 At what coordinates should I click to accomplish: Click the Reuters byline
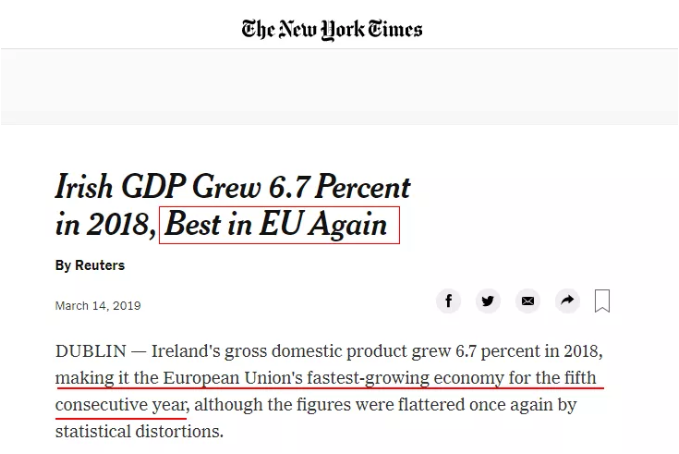tap(90, 265)
